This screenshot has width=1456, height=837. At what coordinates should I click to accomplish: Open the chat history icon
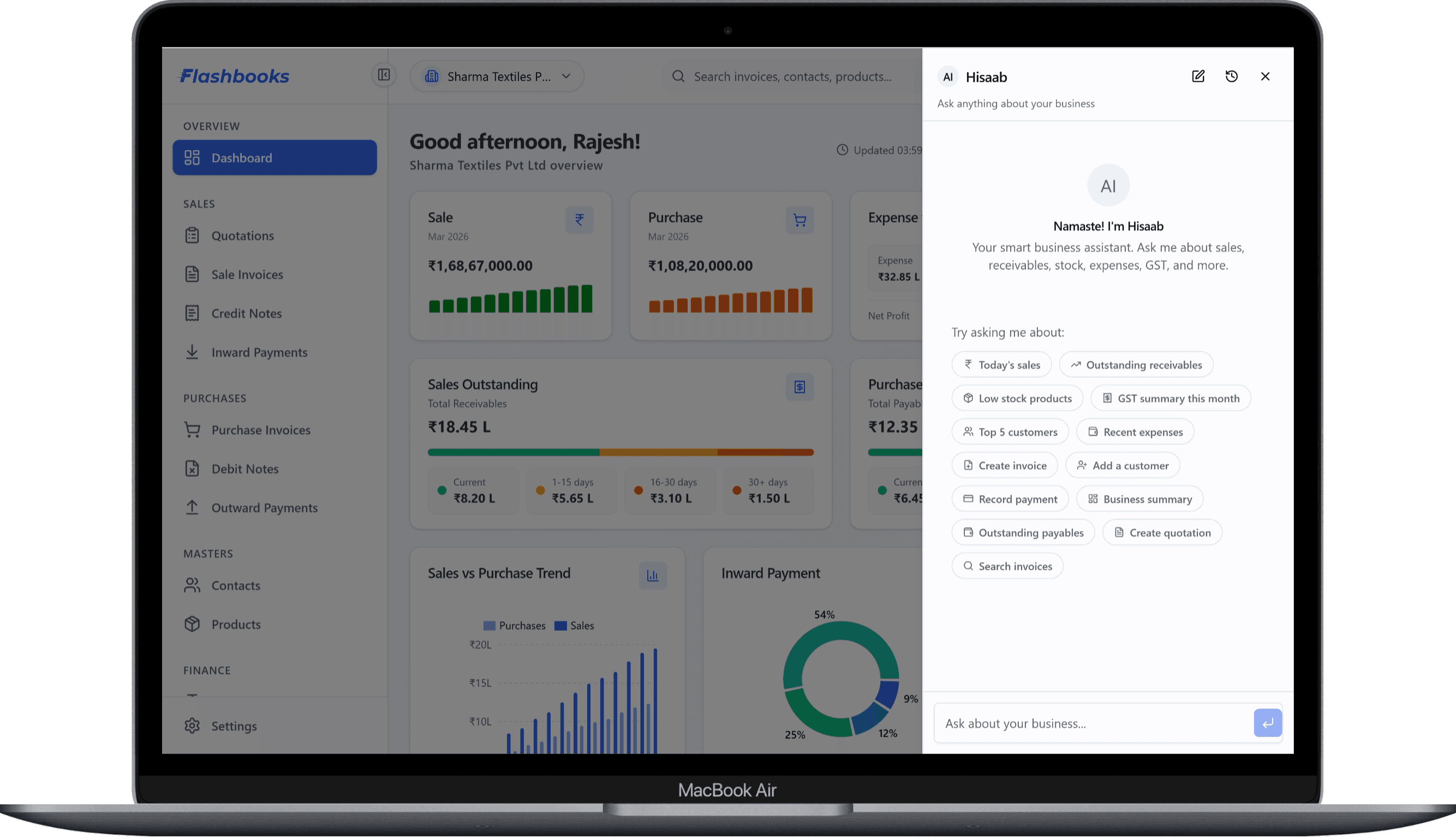click(1231, 76)
